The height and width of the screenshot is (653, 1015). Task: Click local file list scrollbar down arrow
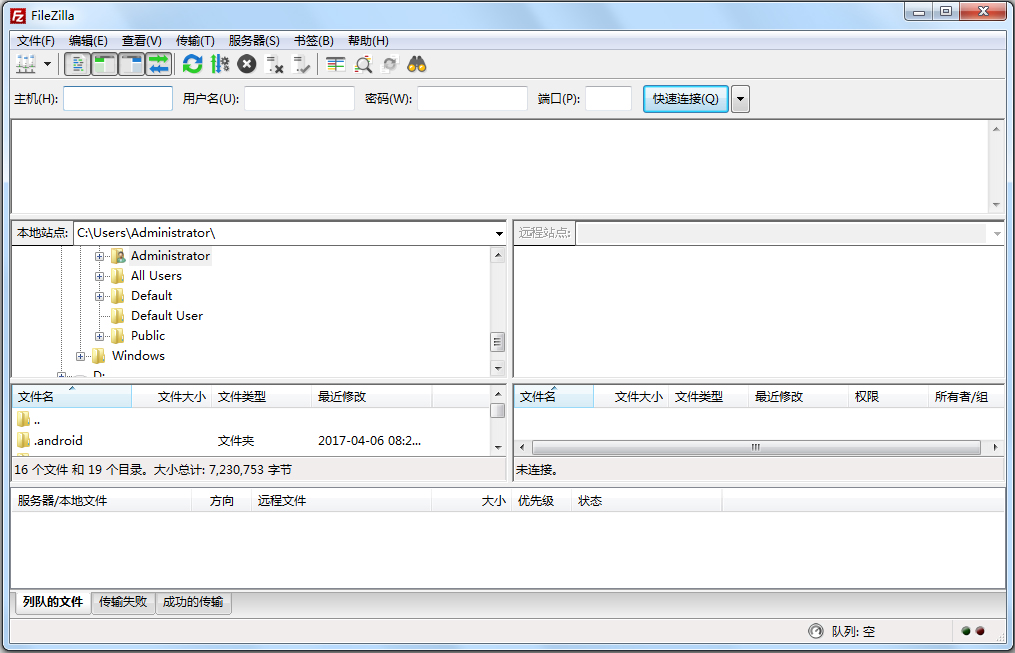498,447
